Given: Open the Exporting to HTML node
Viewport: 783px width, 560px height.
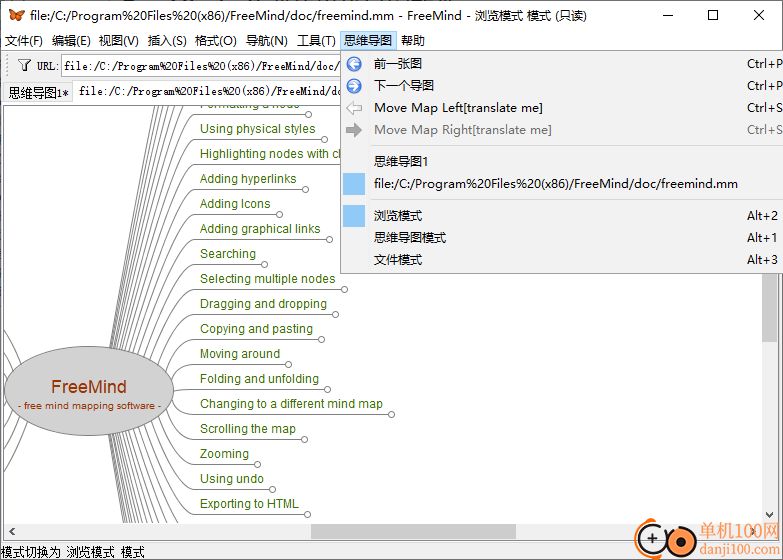Looking at the screenshot, I should [x=249, y=504].
